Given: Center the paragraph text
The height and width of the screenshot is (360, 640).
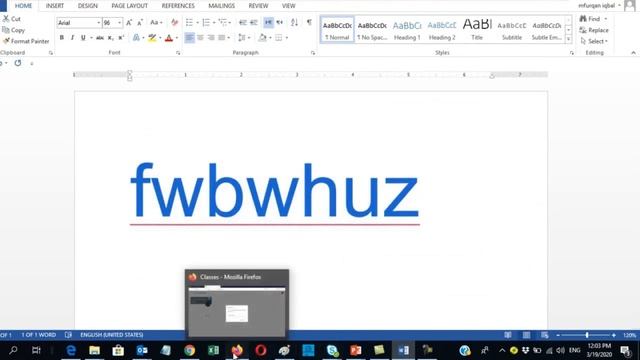Looking at the screenshot, I should click(200, 38).
